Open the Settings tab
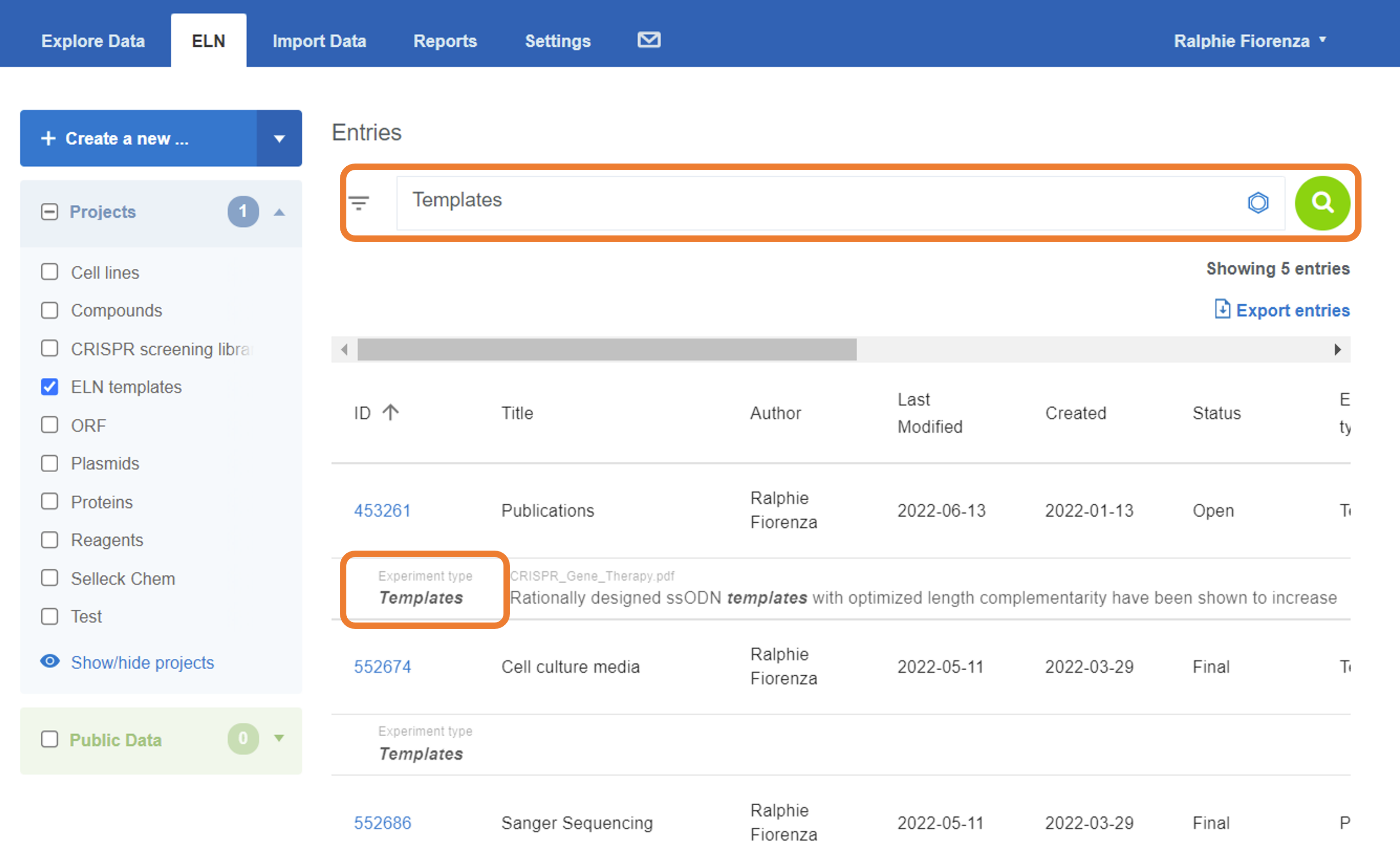The width and height of the screenshot is (1400, 863). (558, 41)
